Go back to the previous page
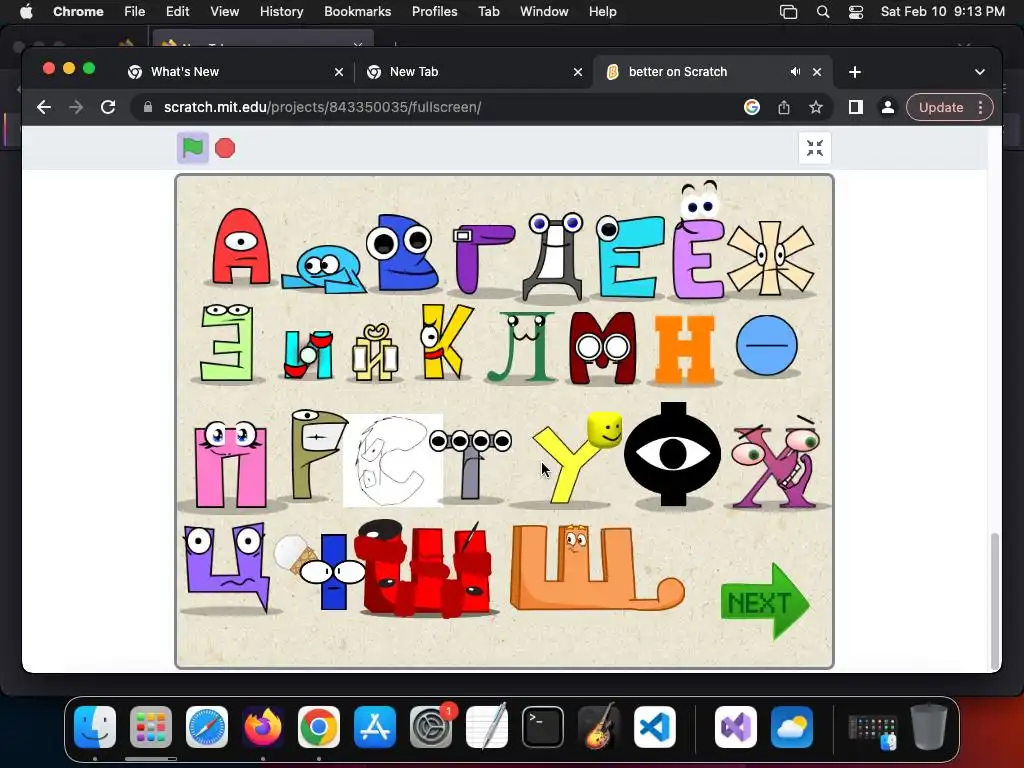The height and width of the screenshot is (768, 1024). pyautogui.click(x=44, y=107)
